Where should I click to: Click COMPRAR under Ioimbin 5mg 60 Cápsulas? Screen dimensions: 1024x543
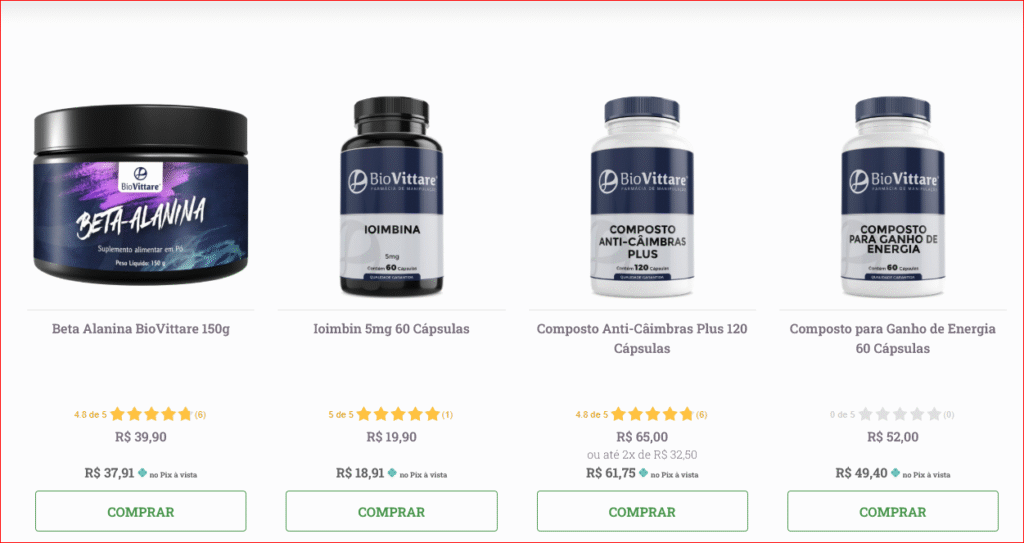(391, 512)
